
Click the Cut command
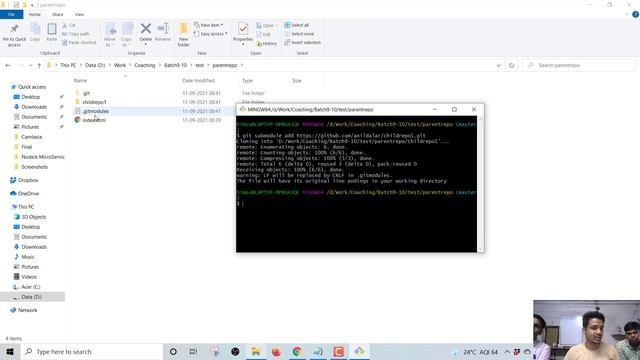tap(69, 25)
